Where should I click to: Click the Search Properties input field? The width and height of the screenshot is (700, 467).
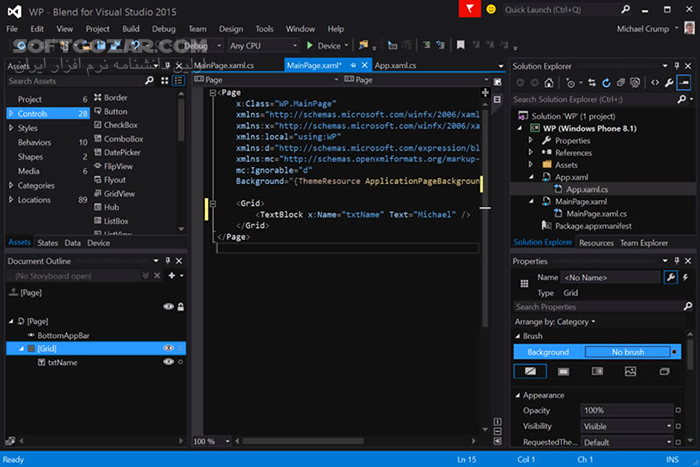(x=598, y=307)
